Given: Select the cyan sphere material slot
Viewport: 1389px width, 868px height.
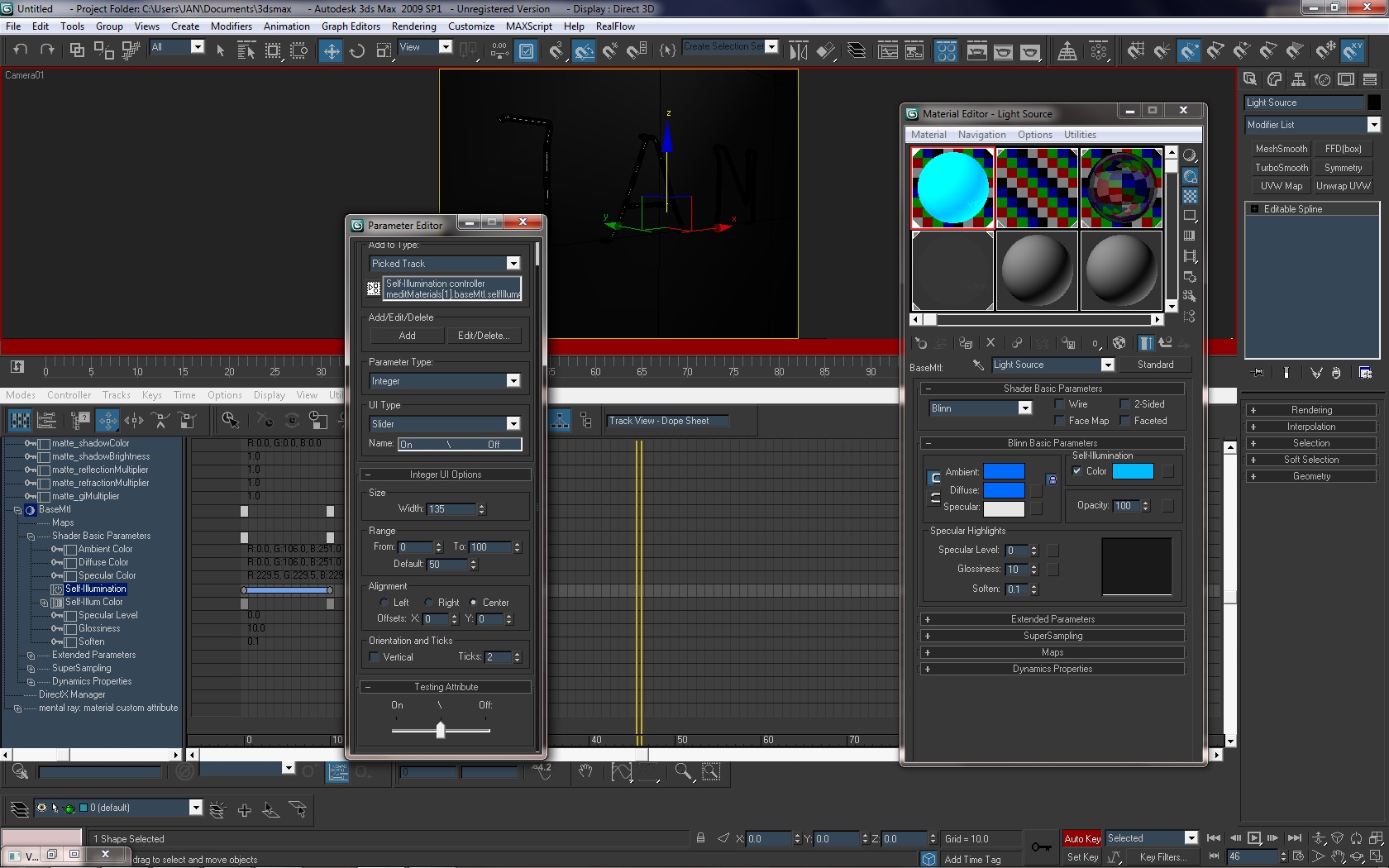Looking at the screenshot, I should pos(952,188).
